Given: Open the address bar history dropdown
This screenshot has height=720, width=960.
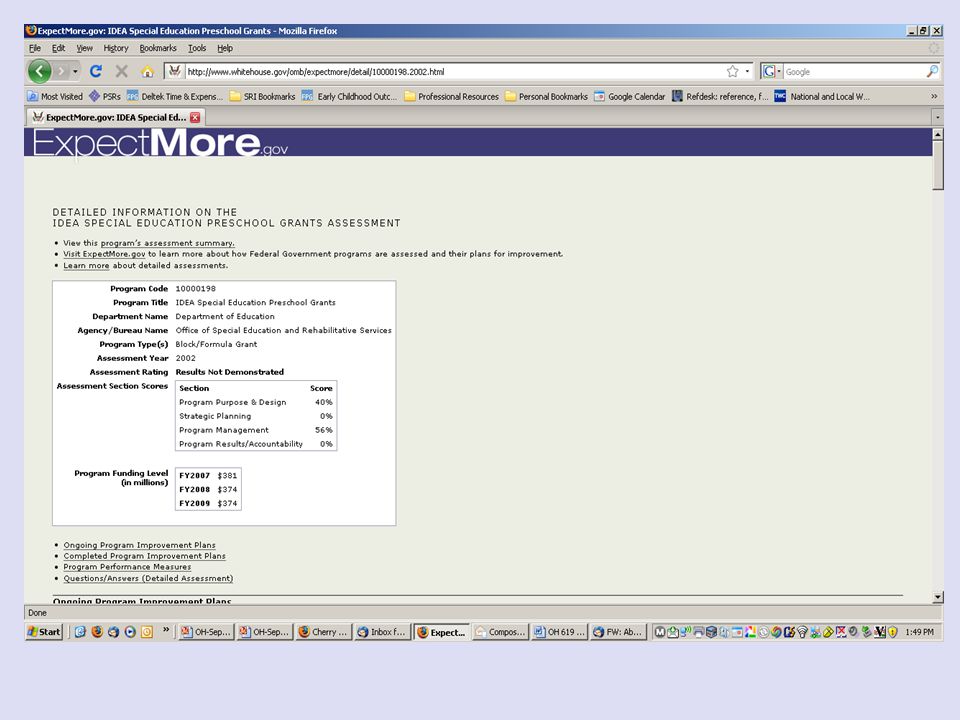Looking at the screenshot, I should [x=747, y=72].
